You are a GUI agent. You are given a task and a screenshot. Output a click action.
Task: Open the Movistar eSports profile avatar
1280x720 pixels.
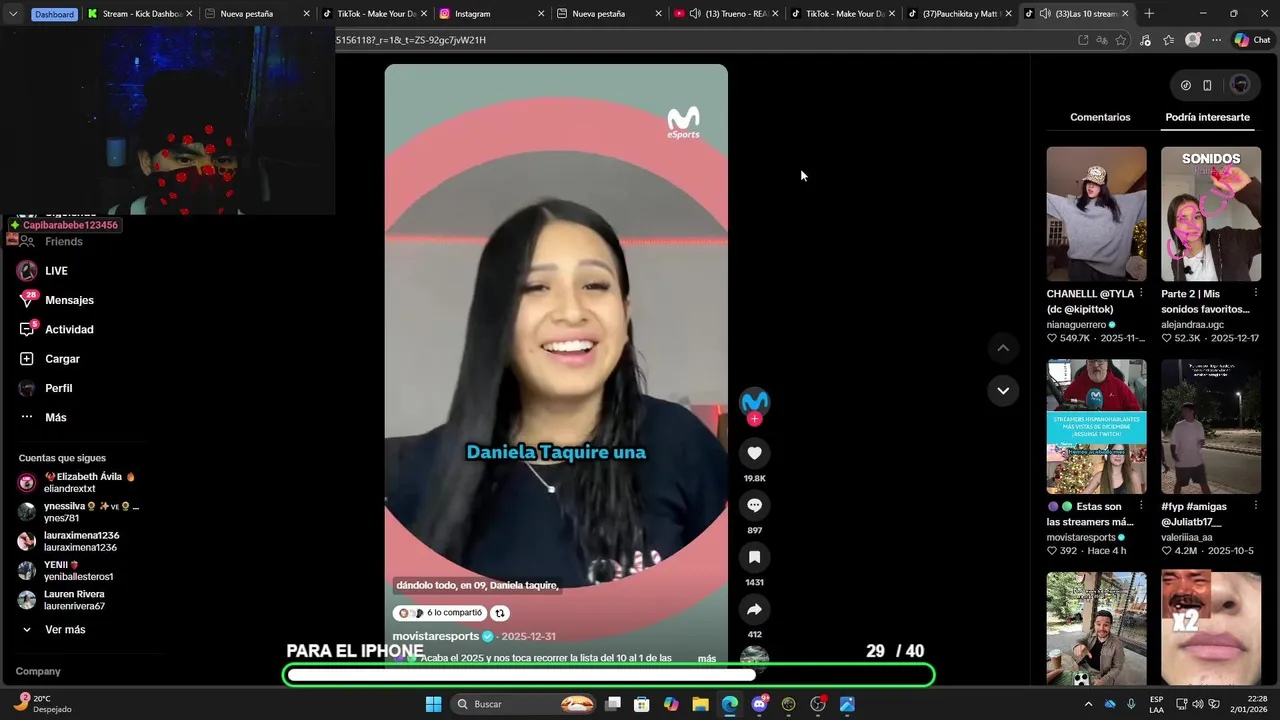pos(754,401)
